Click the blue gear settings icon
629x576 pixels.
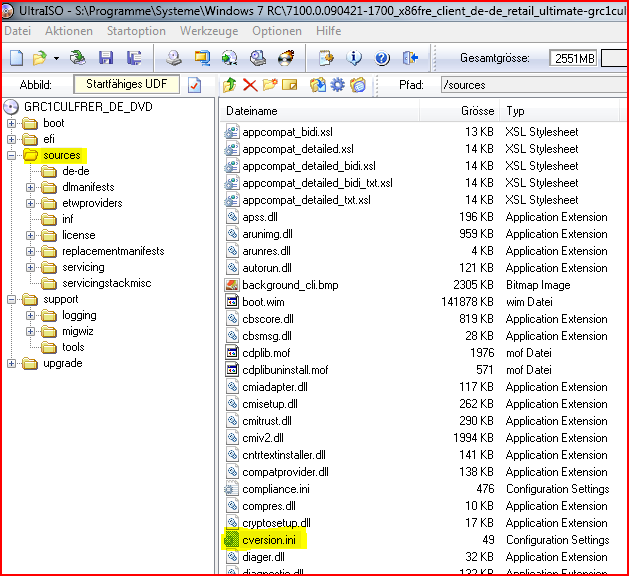(x=338, y=85)
